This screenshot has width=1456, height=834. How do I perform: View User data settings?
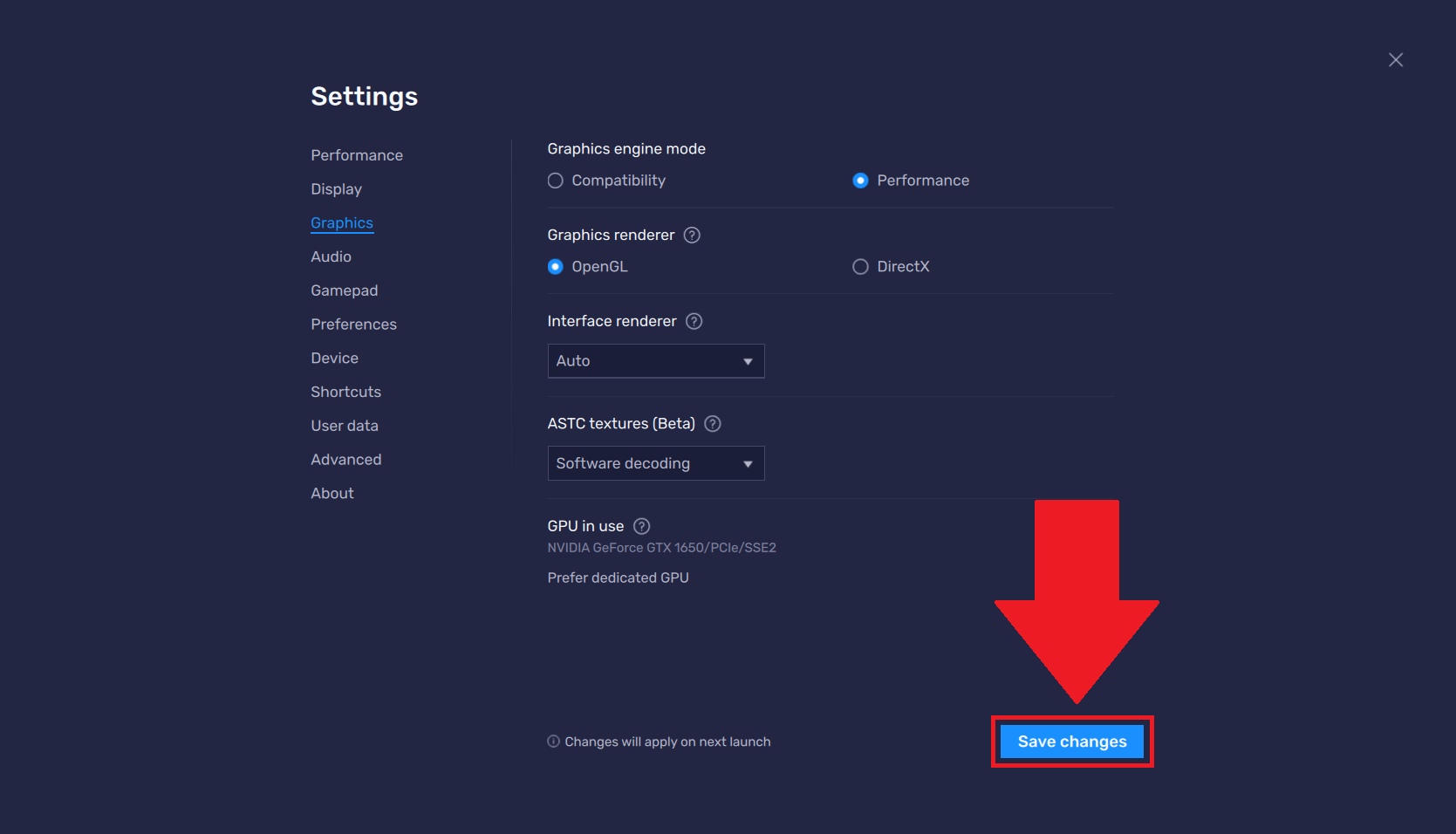coord(345,426)
